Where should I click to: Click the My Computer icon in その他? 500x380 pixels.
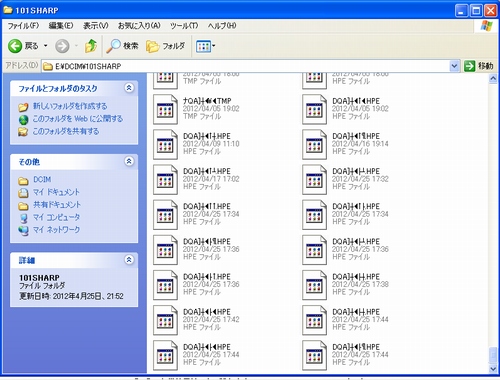24,218
